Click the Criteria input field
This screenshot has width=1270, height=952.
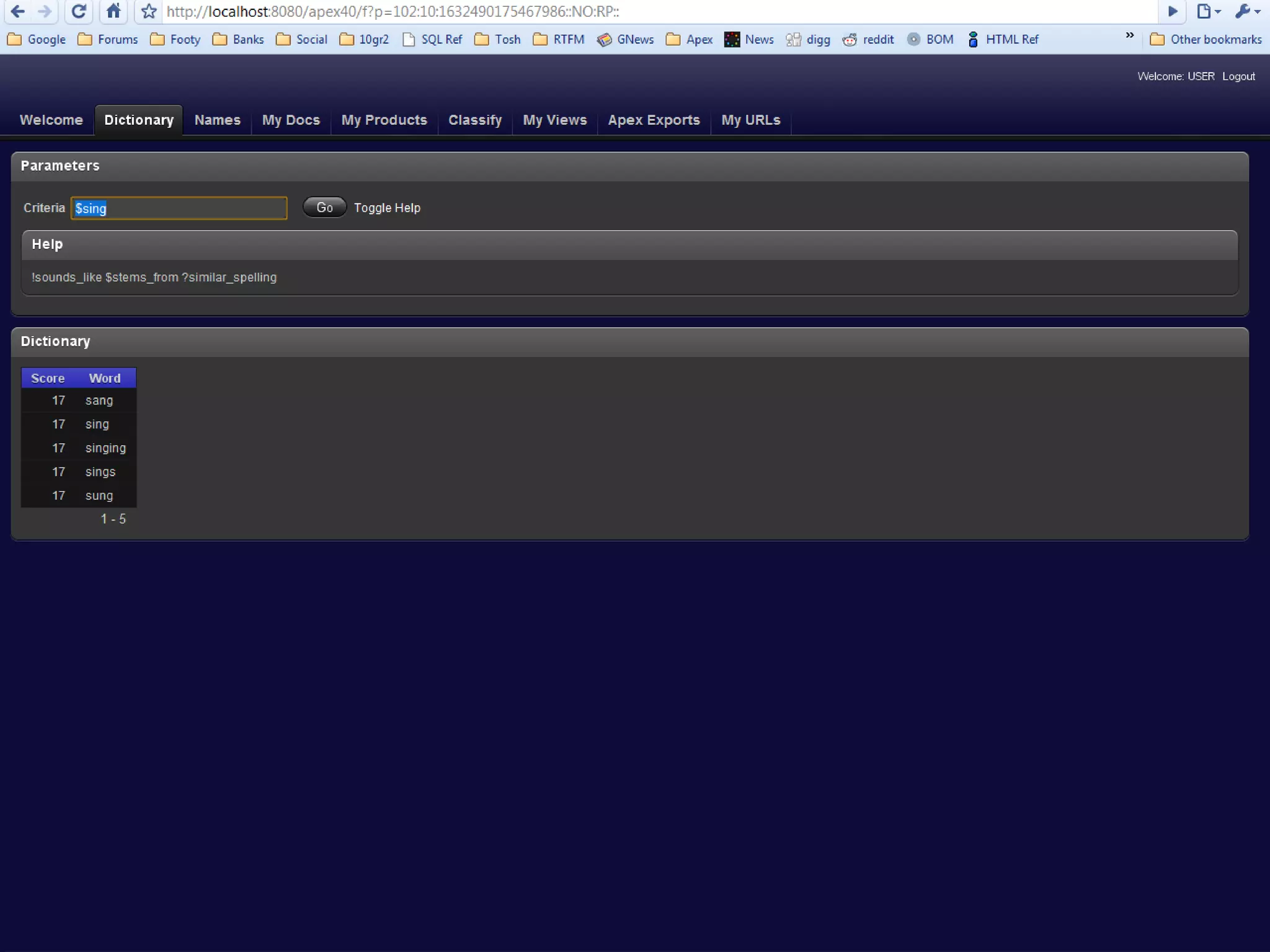pos(179,208)
